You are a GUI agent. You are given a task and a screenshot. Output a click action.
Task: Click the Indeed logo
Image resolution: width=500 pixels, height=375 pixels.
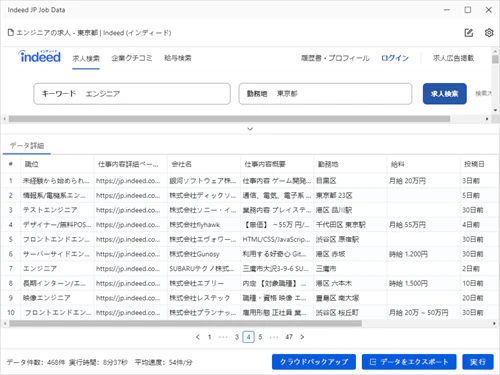pyautogui.click(x=40, y=56)
